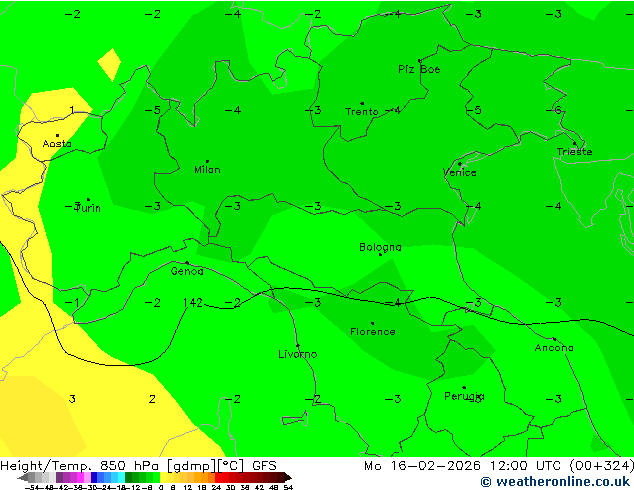Click the yellow swatch in the temperature legend
The height and width of the screenshot is (490, 634).
[x=164, y=477]
